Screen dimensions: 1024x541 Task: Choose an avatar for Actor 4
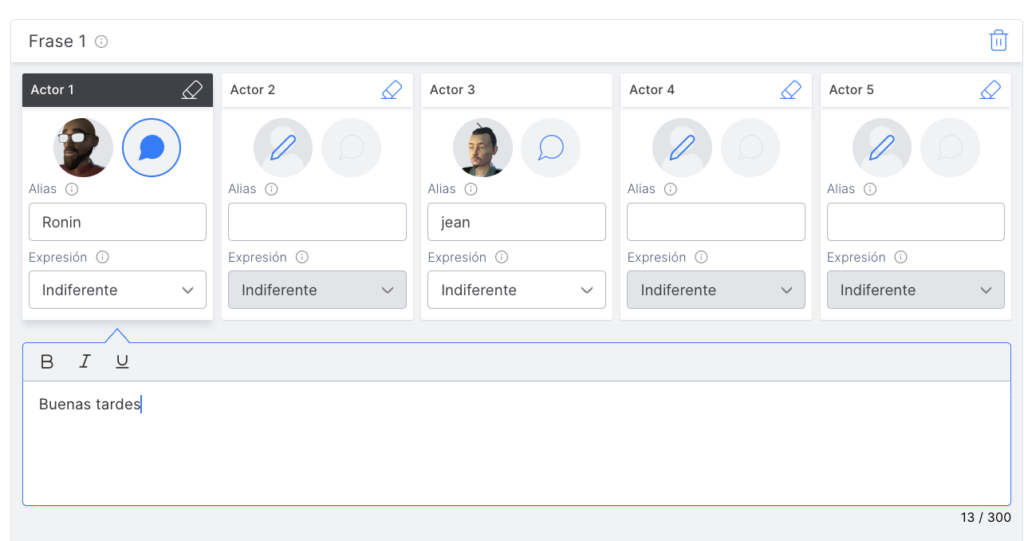pos(682,148)
